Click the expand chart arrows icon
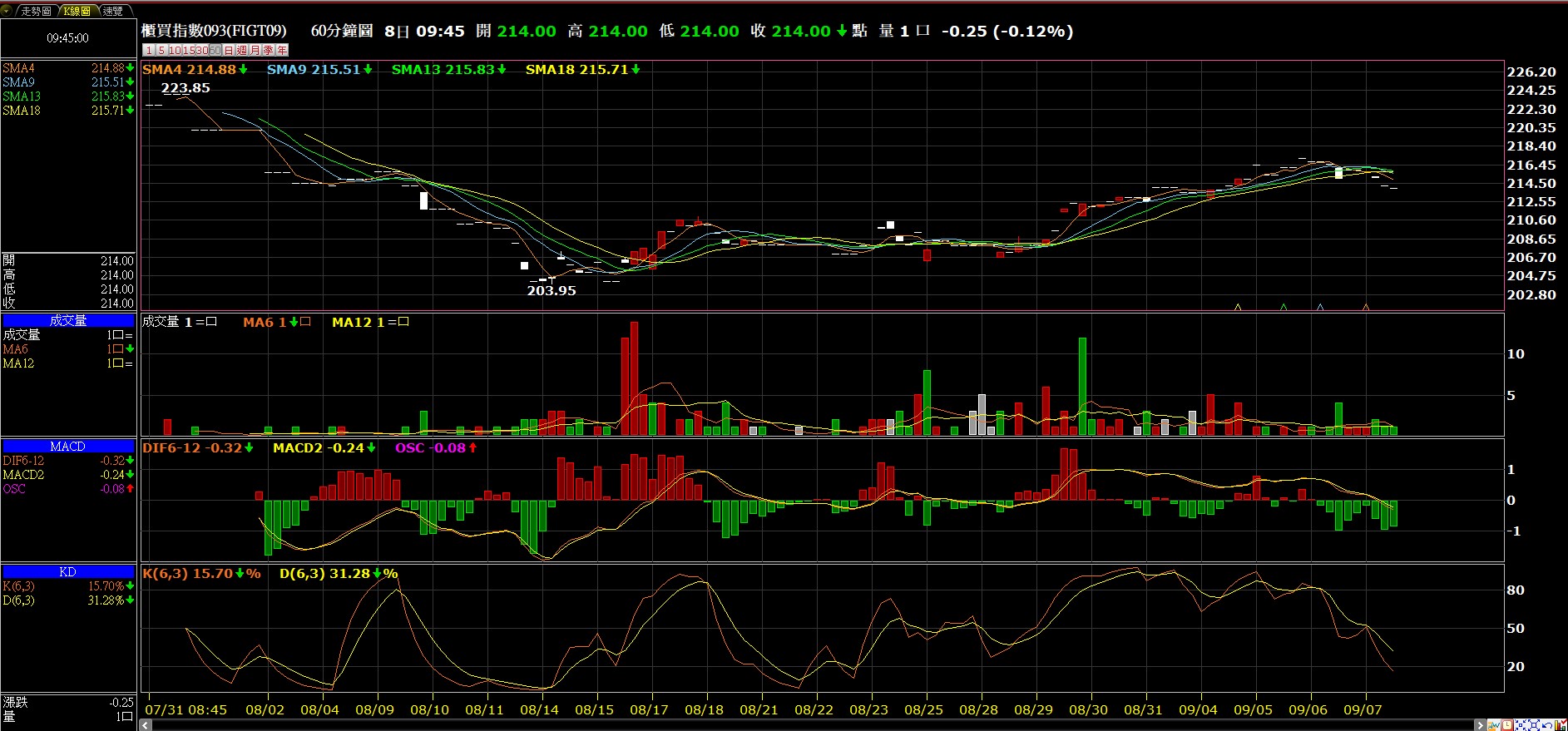 (1534, 725)
